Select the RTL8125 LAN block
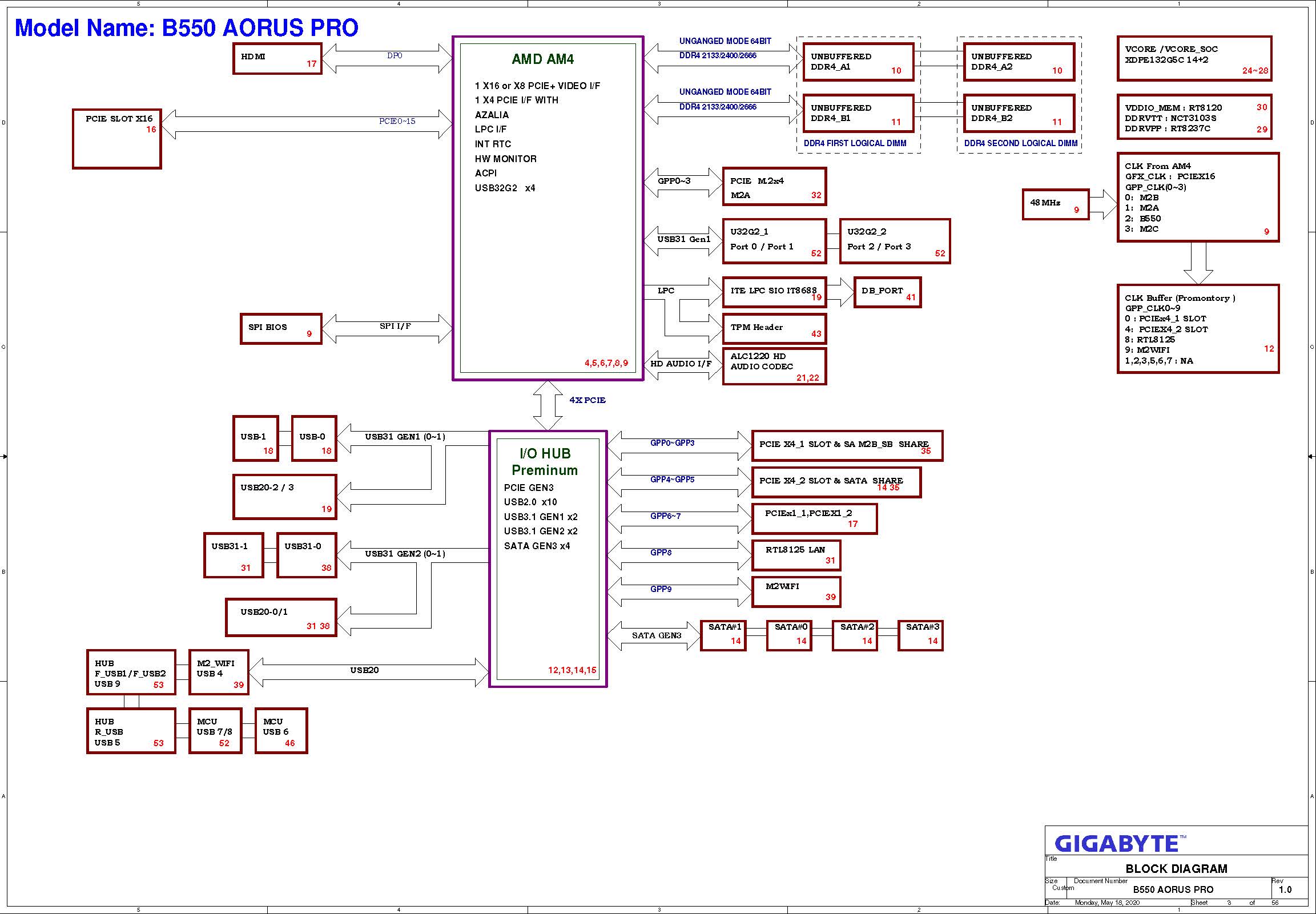The width and height of the screenshot is (1316, 914). pos(796,555)
